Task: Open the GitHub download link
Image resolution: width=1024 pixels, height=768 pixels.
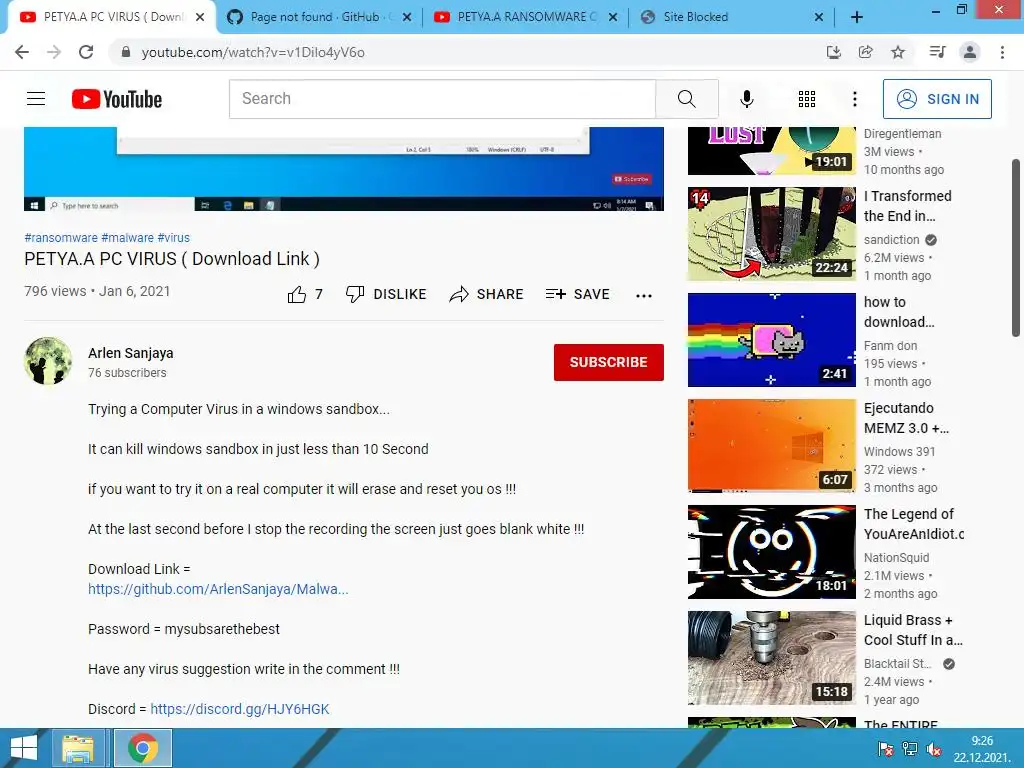Action: click(218, 589)
